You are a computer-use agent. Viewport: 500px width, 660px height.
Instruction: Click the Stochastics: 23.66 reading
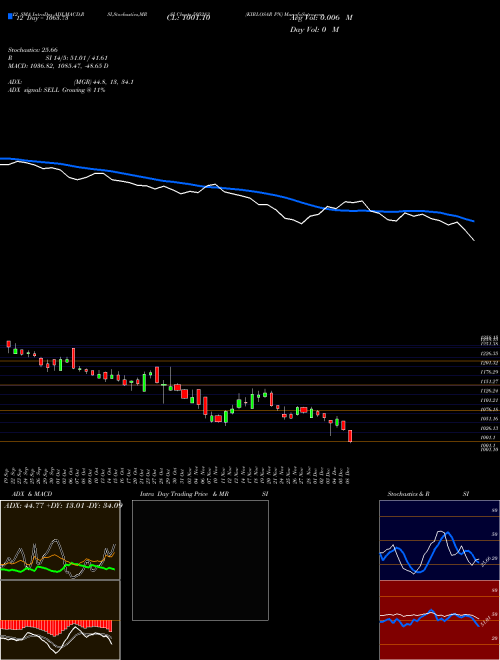(x=33, y=50)
